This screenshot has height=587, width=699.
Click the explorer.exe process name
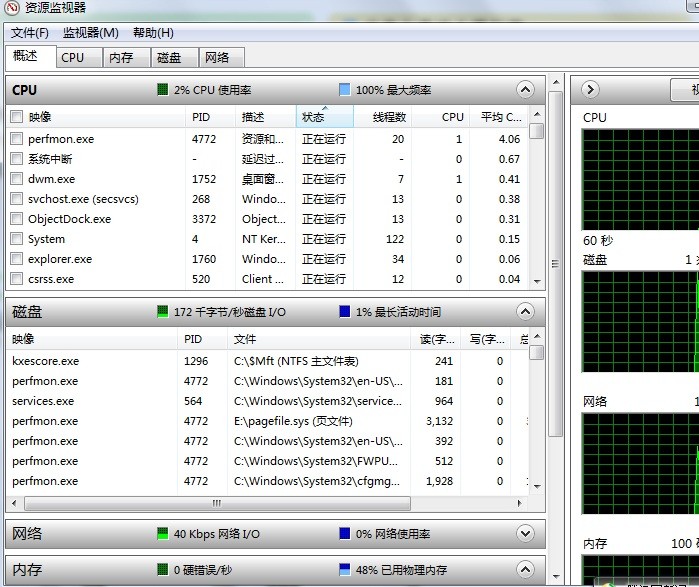(x=60, y=259)
